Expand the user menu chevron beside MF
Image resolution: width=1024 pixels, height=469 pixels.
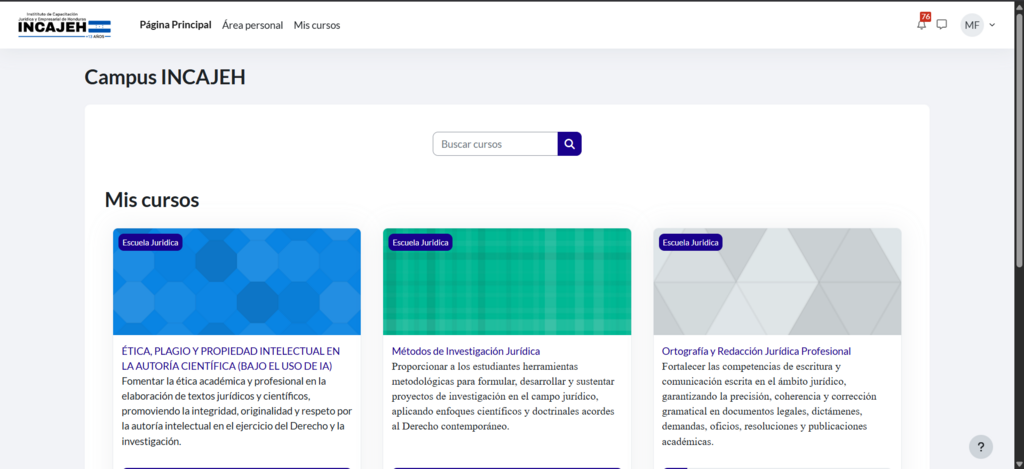click(992, 25)
